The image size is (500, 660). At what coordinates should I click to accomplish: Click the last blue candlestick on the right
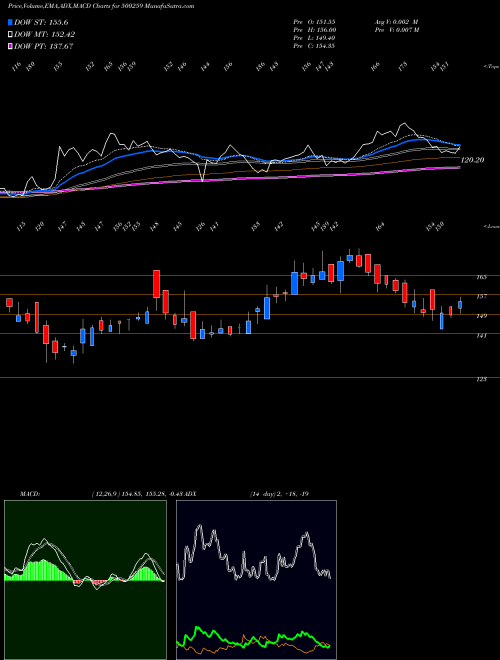coord(460,305)
